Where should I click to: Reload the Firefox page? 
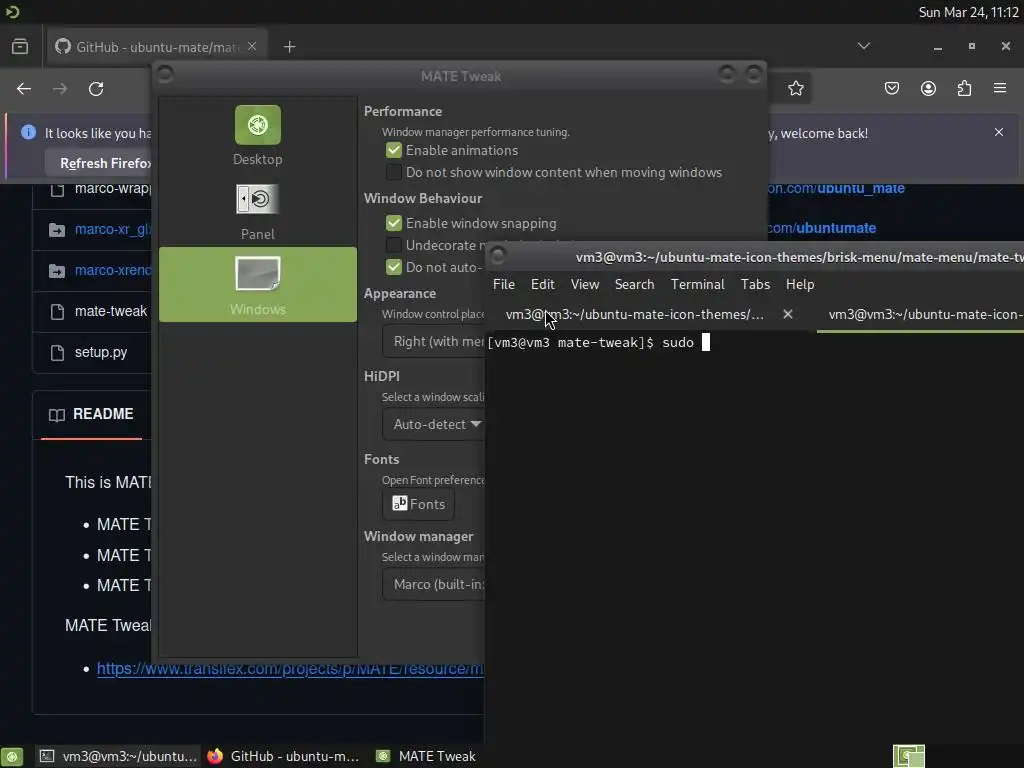click(x=96, y=89)
